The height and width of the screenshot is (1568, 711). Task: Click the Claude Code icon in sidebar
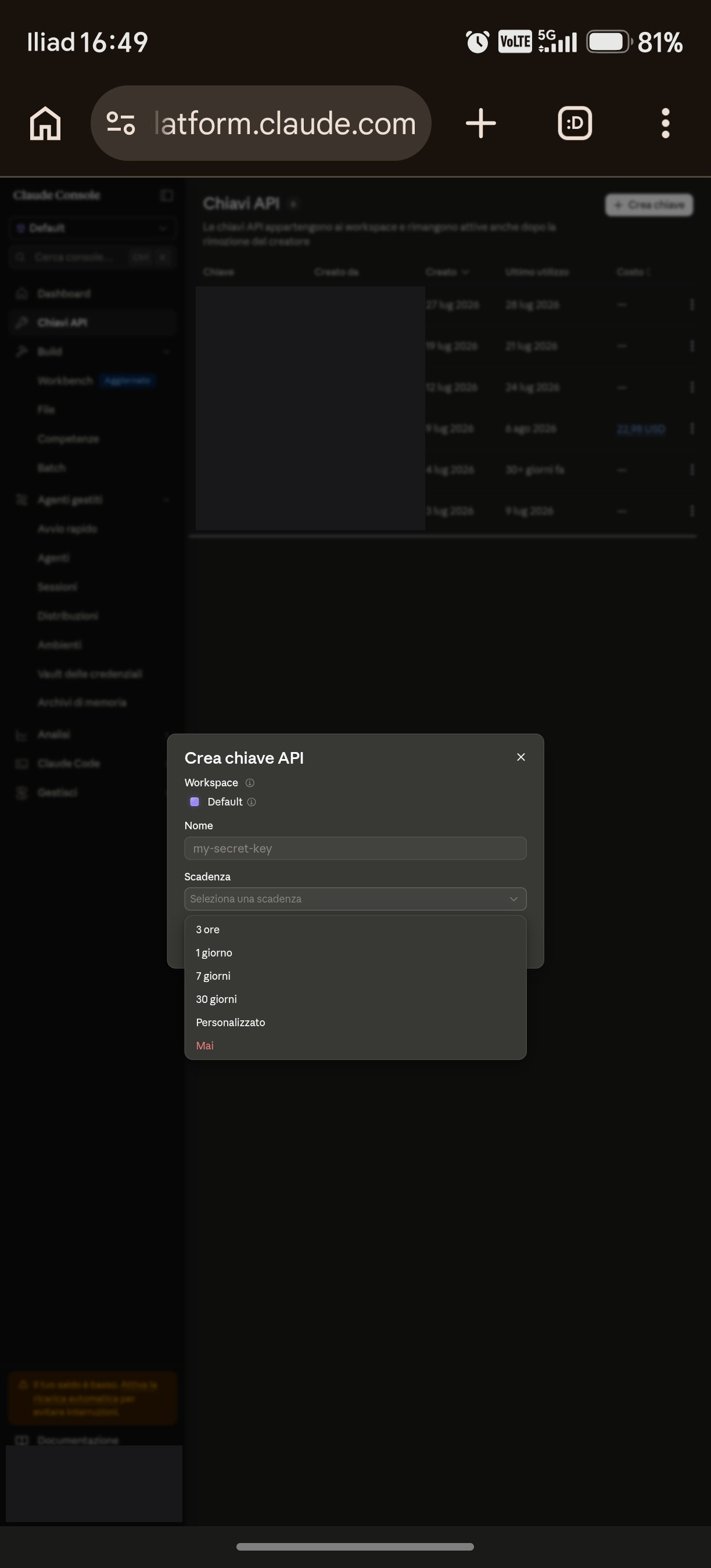(22, 763)
